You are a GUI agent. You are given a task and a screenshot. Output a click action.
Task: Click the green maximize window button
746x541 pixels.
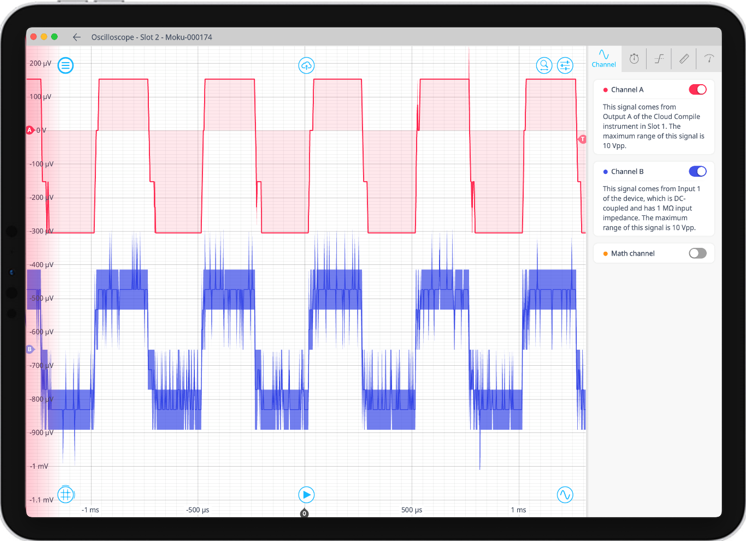[x=54, y=37]
